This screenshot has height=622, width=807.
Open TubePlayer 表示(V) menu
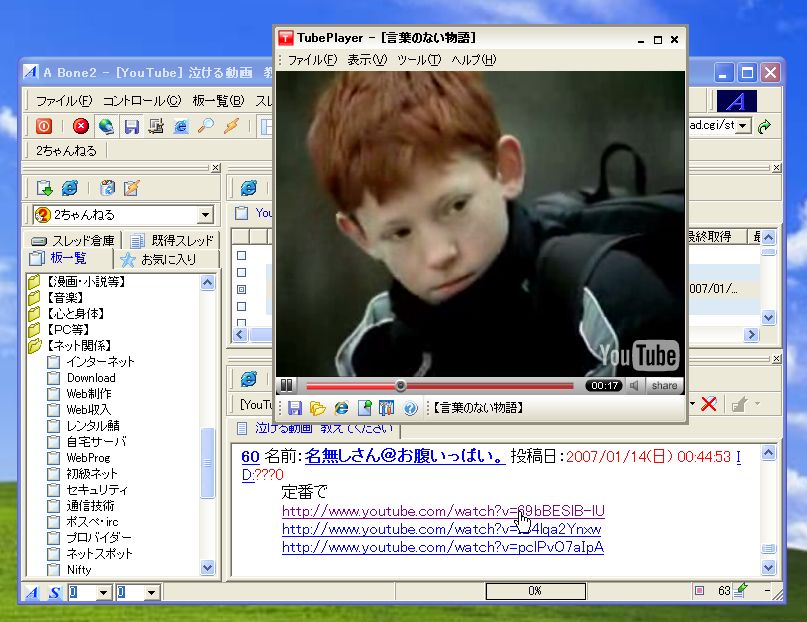tap(367, 60)
